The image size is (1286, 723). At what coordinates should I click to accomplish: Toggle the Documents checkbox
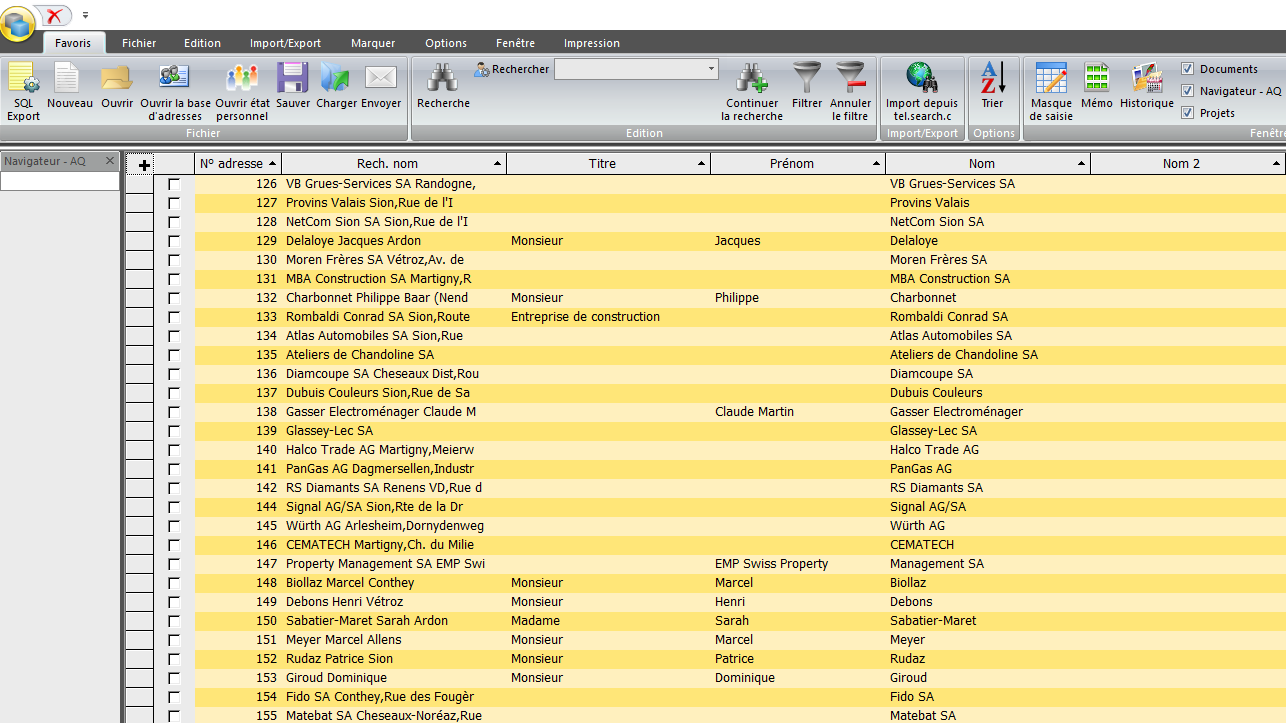[1187, 69]
